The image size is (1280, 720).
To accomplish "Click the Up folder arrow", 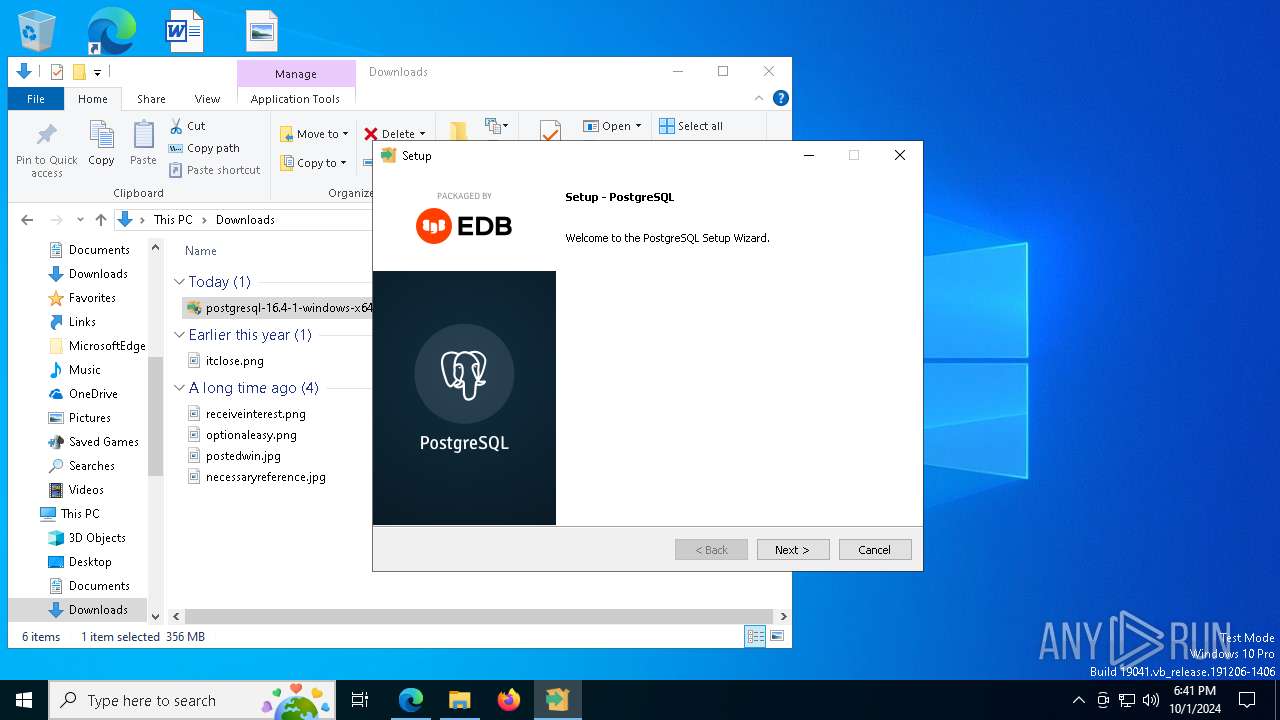I will (x=101, y=220).
